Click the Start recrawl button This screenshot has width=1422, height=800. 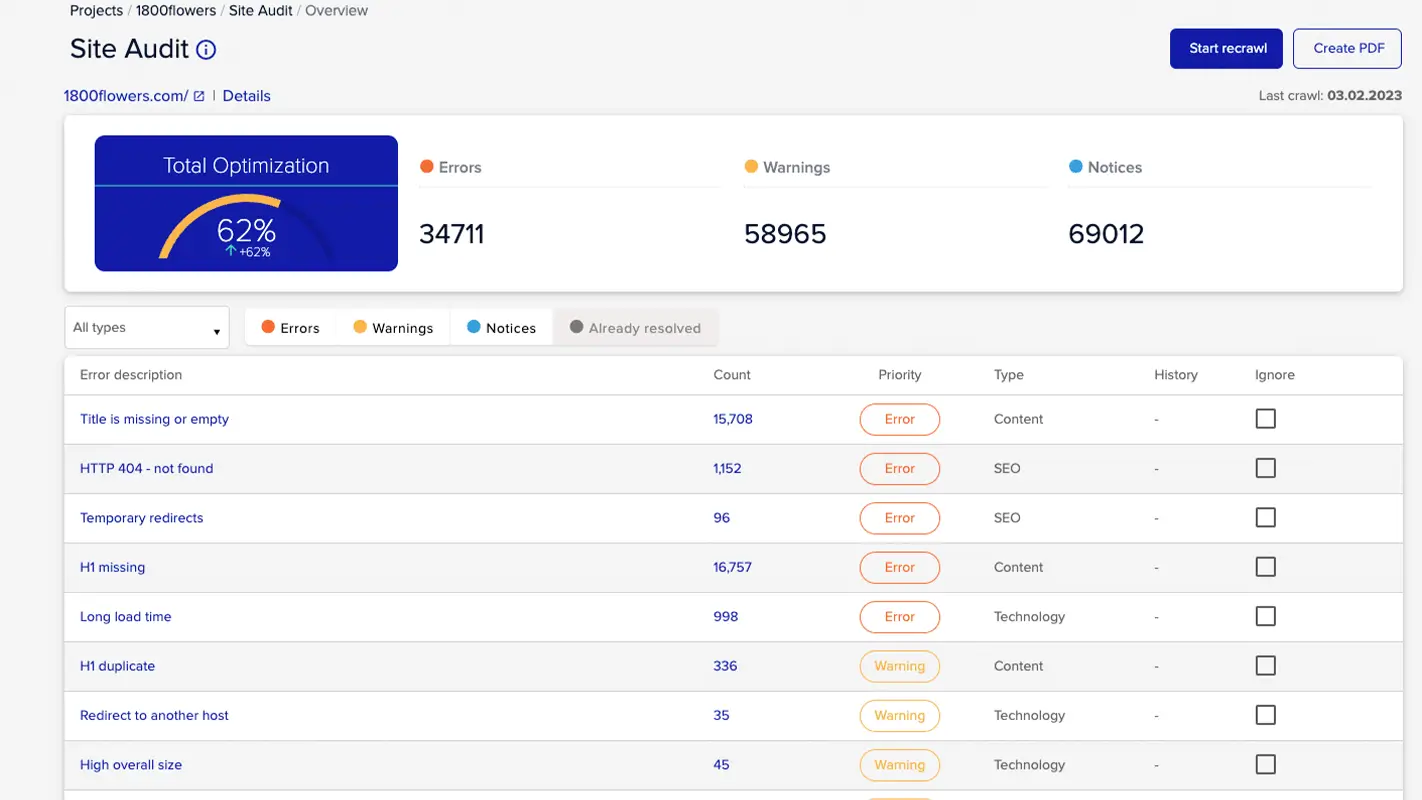tap(1226, 48)
